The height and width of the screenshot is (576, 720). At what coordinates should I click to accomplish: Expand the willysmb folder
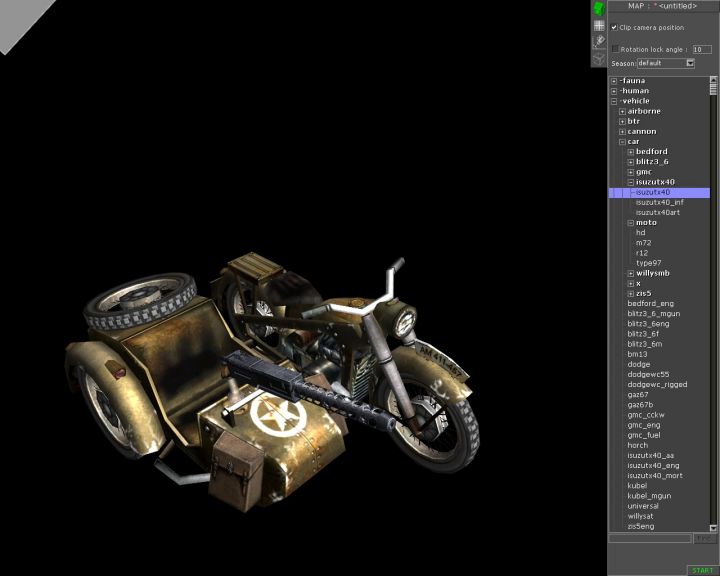[631, 273]
